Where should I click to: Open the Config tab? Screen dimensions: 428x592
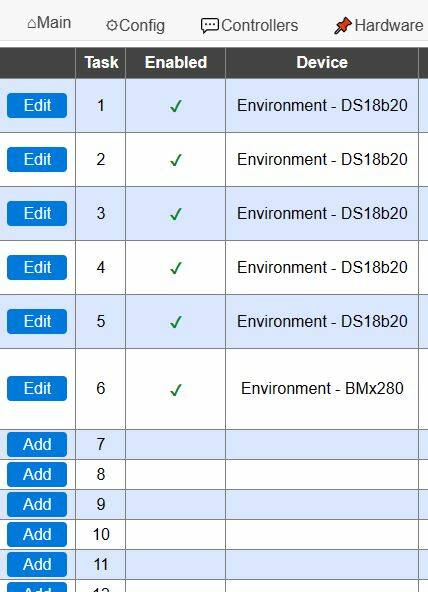135,26
